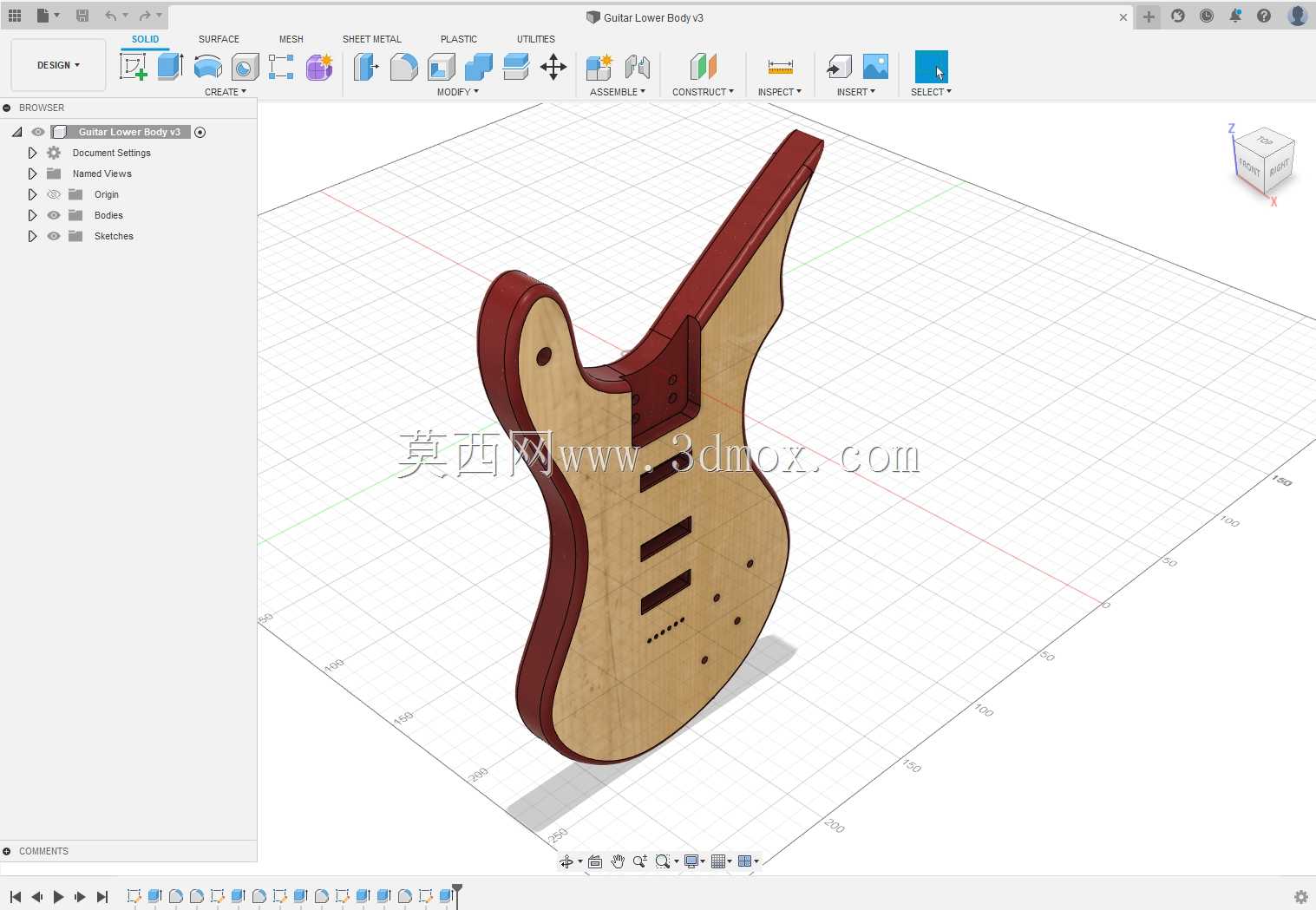This screenshot has height=910, width=1316.
Task: Open the INSPECT dropdown menu
Action: click(780, 92)
